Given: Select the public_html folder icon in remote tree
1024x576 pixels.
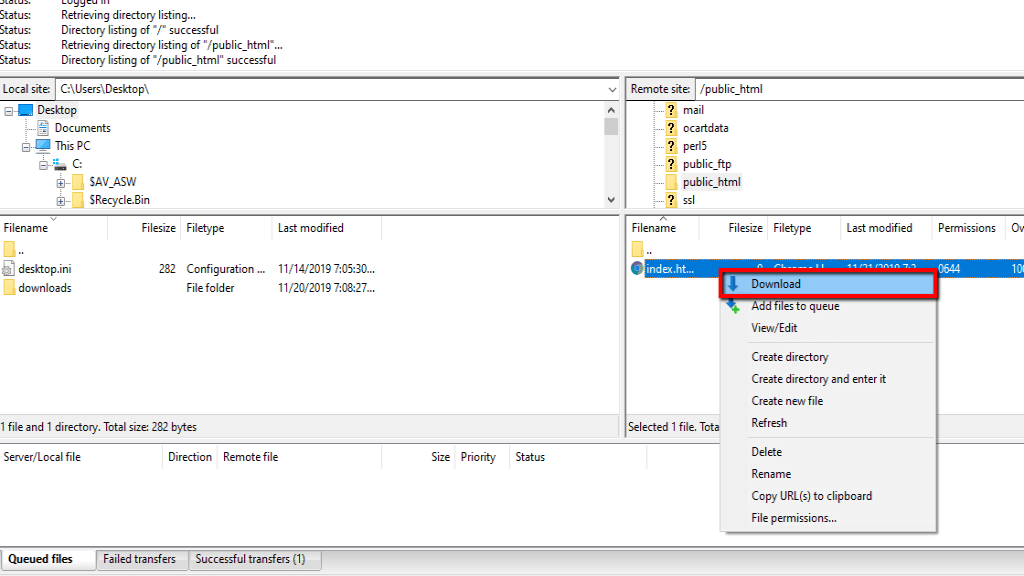Looking at the screenshot, I should pyautogui.click(x=671, y=182).
